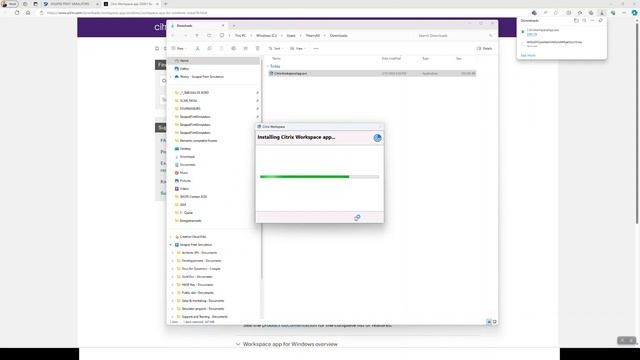The image size is (640, 360).
Task: Open the Copilot icon in Edge
Action: tap(634, 13)
